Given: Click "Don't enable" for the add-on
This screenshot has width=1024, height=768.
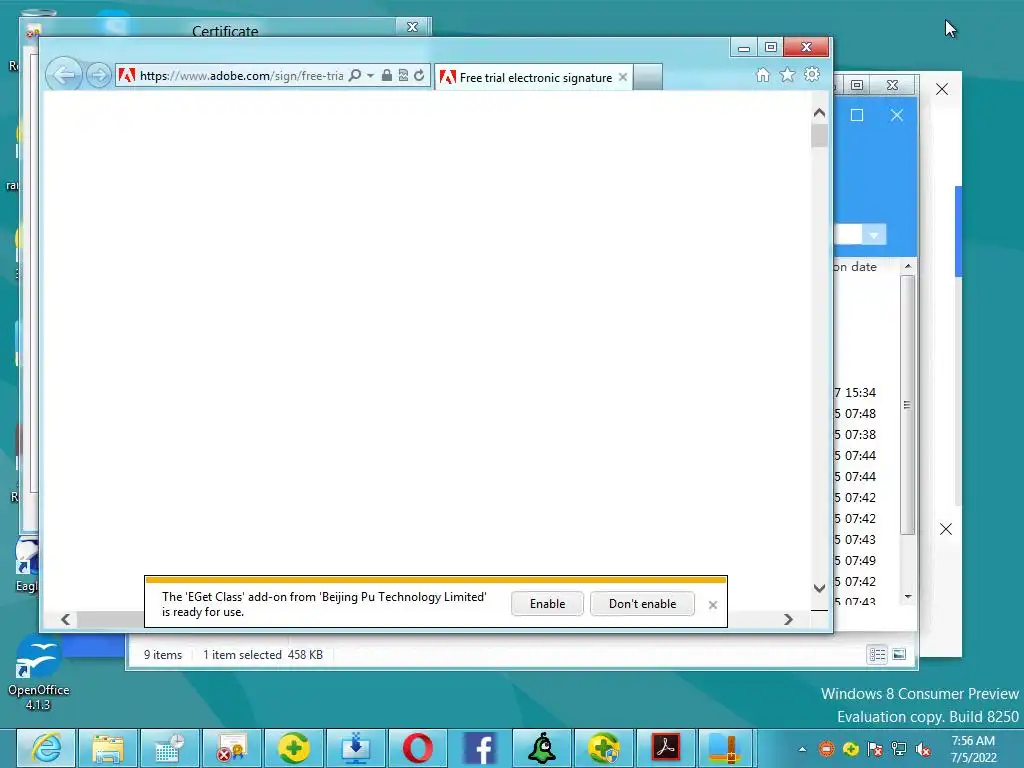Looking at the screenshot, I should pyautogui.click(x=642, y=603).
